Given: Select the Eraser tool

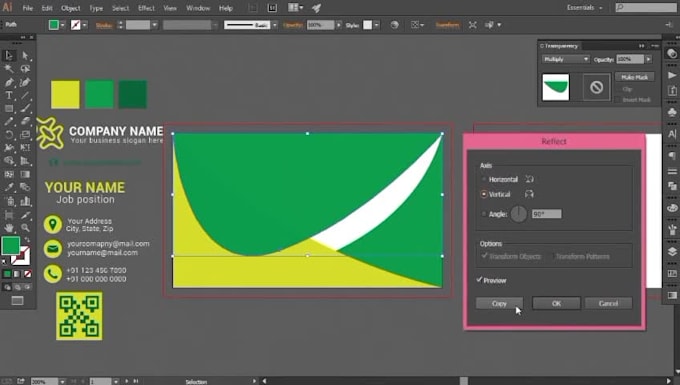Looking at the screenshot, I should pyautogui.click(x=25, y=121).
